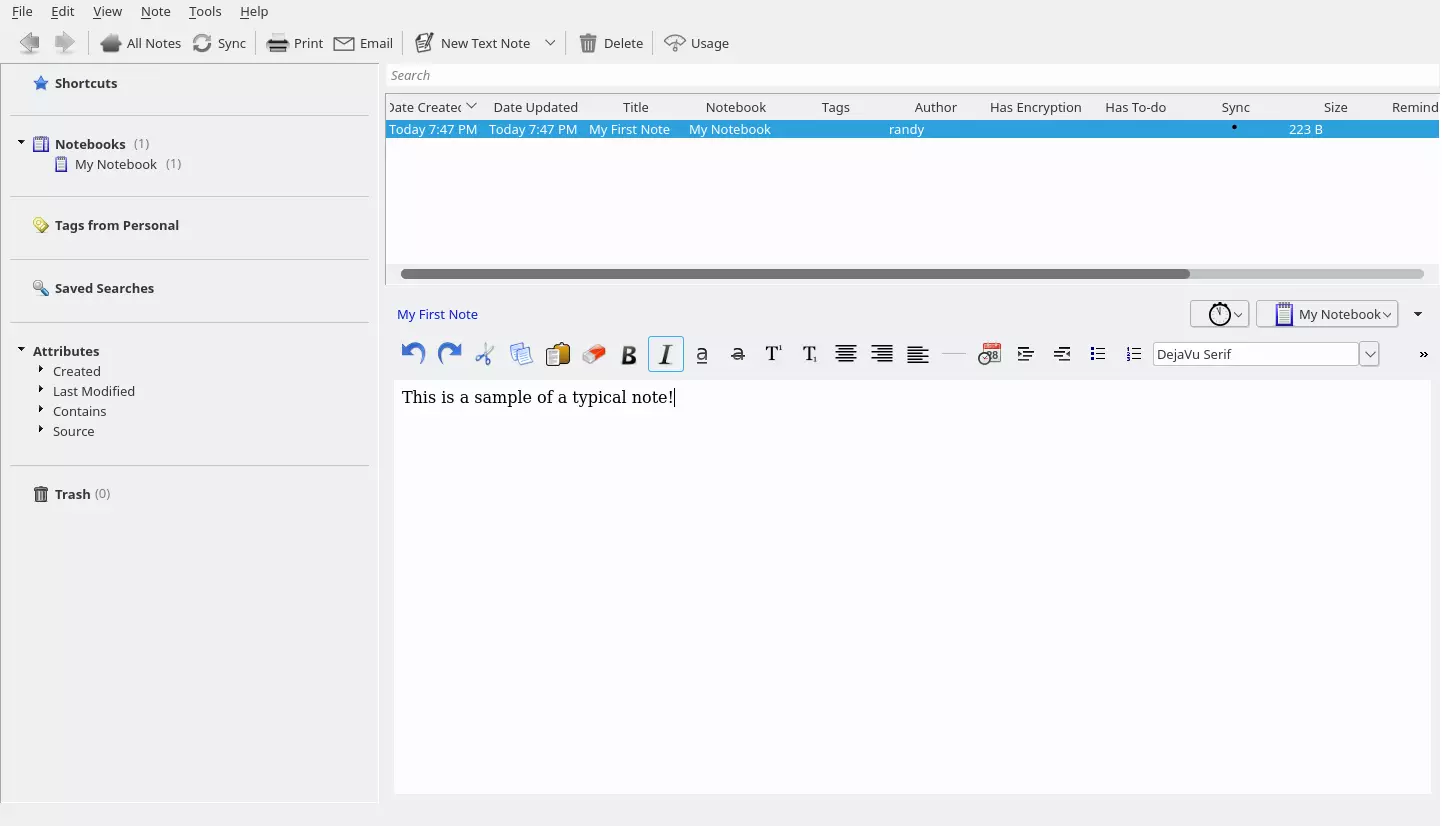Click the Redo arrow in editor toolbar
Image resolution: width=1442 pixels, height=826 pixels.
[x=449, y=354]
